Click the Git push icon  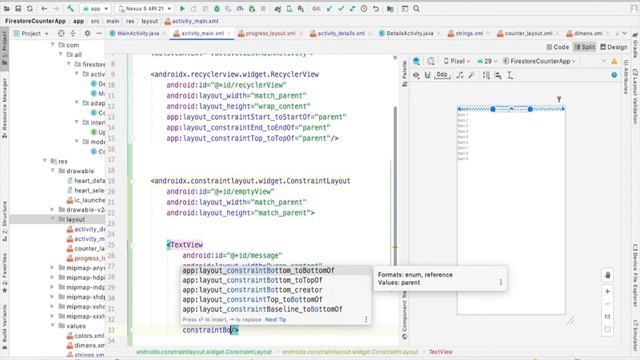coord(352,9)
